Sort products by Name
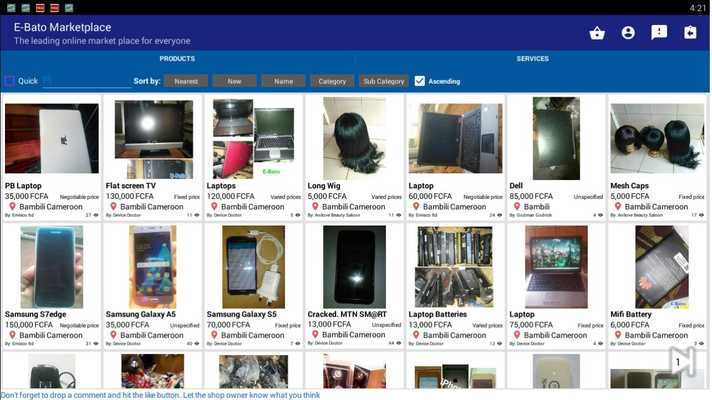This screenshot has width=712, height=400. 283,81
